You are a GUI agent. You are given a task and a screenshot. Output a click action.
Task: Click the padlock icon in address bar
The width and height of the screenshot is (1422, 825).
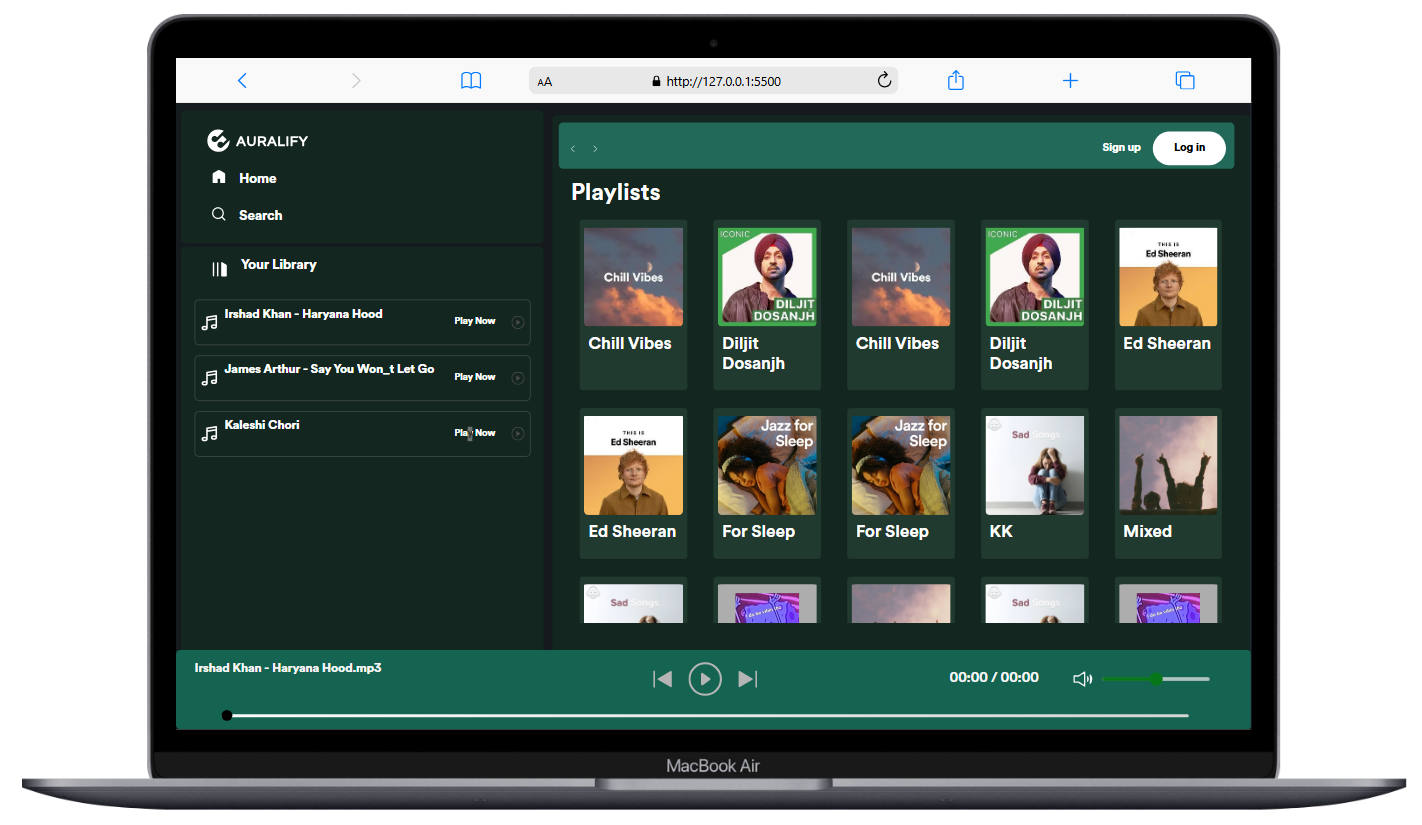[656, 82]
